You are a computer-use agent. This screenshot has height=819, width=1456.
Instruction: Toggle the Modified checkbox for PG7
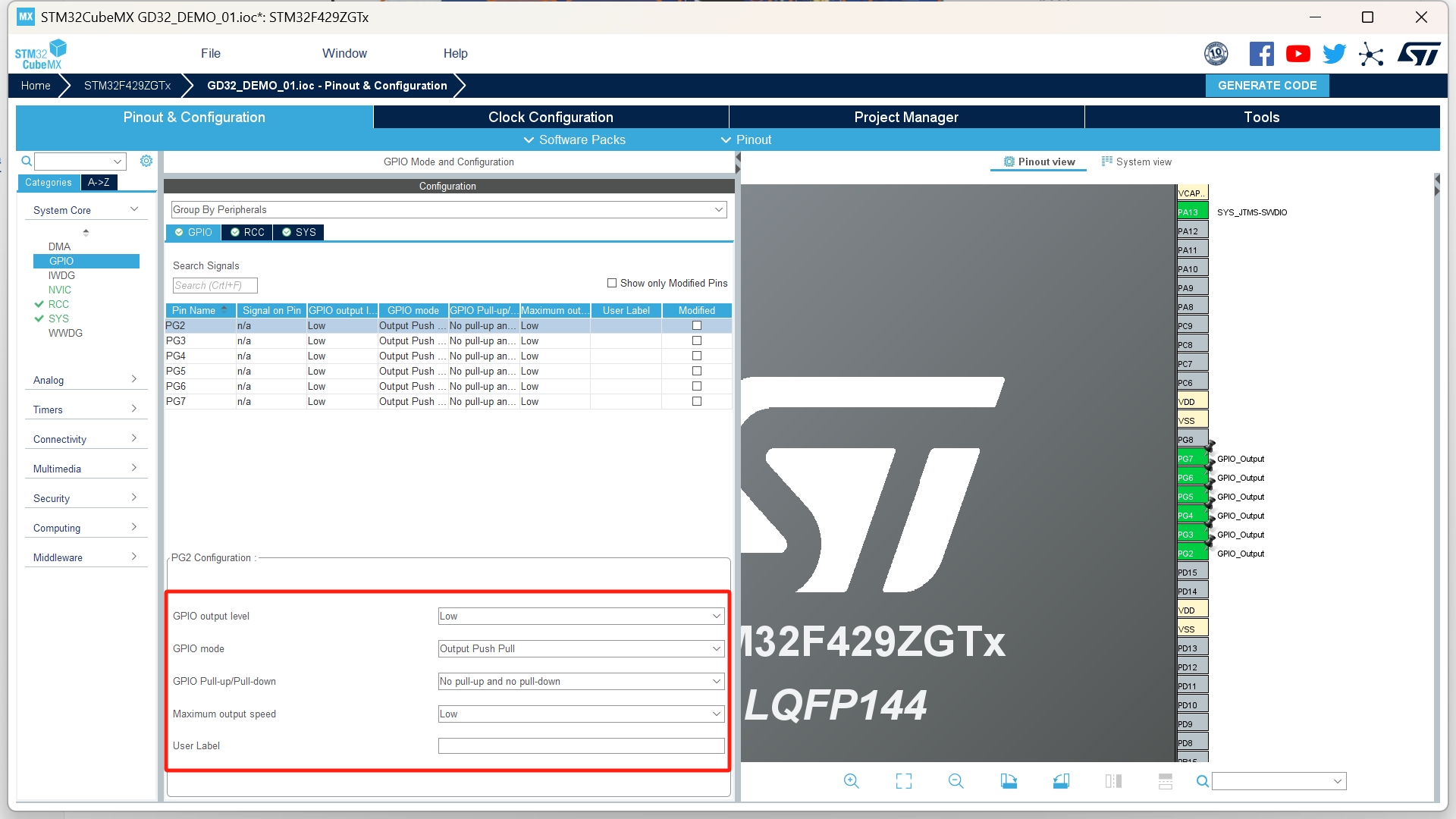[697, 401]
